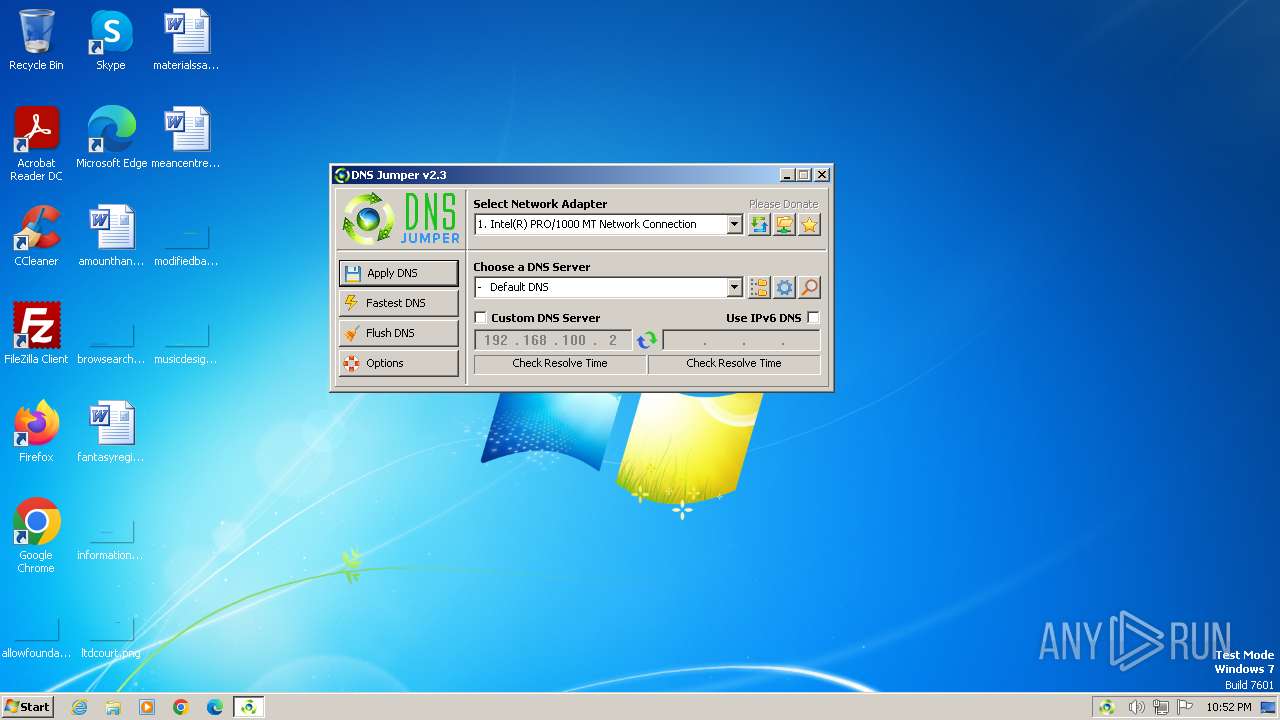Open Internet Explorer from taskbar
This screenshot has height=720, width=1280.
(79, 707)
